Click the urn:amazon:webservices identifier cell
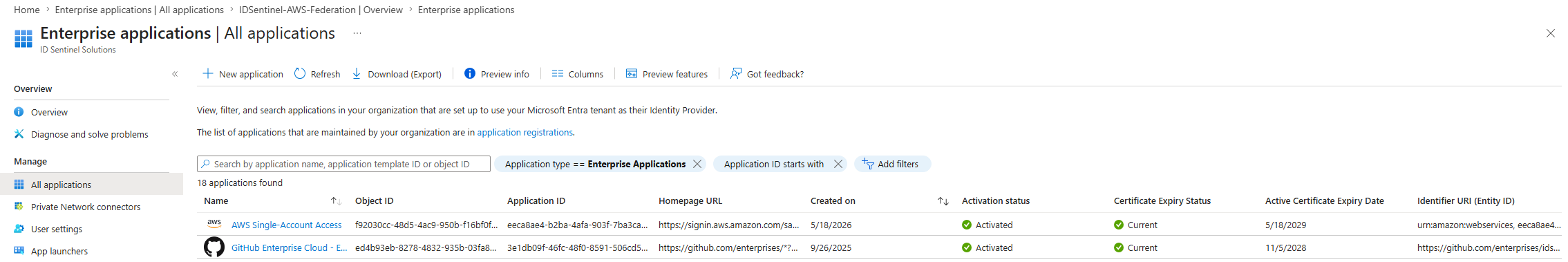The height and width of the screenshot is (262, 1568). [x=1489, y=225]
